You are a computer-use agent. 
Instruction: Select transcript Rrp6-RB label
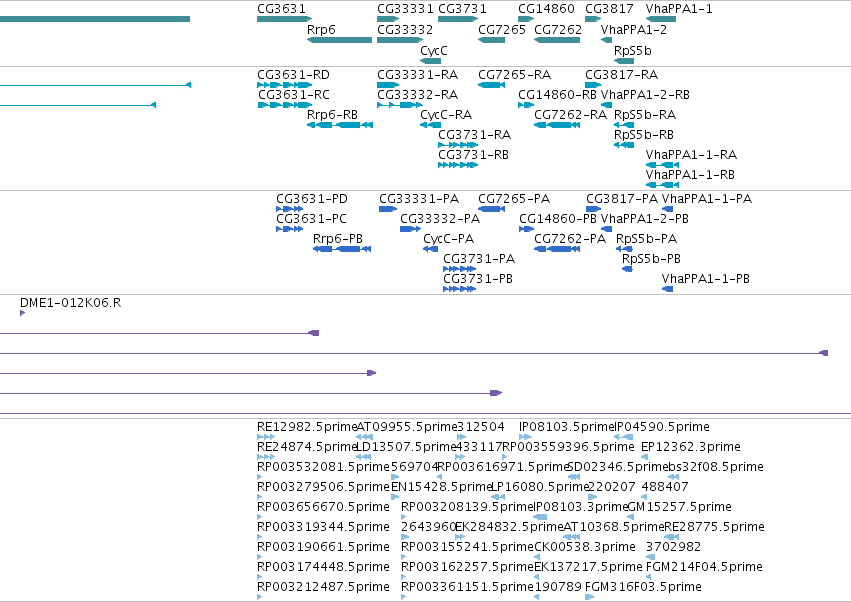click(332, 115)
